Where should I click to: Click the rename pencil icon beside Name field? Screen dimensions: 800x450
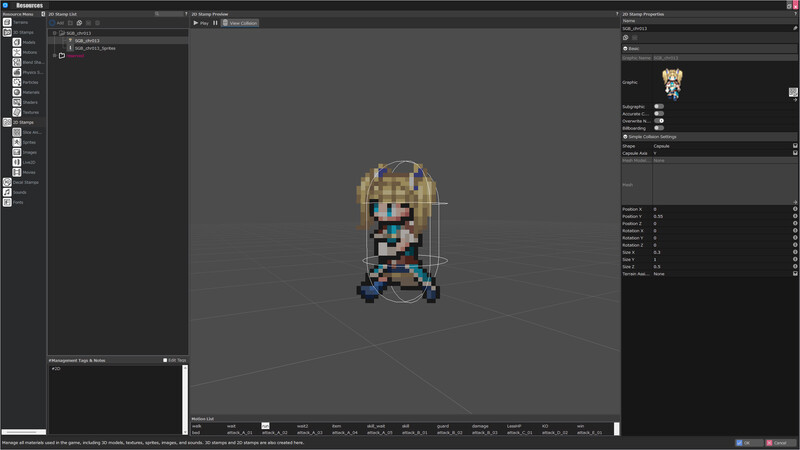coord(795,29)
